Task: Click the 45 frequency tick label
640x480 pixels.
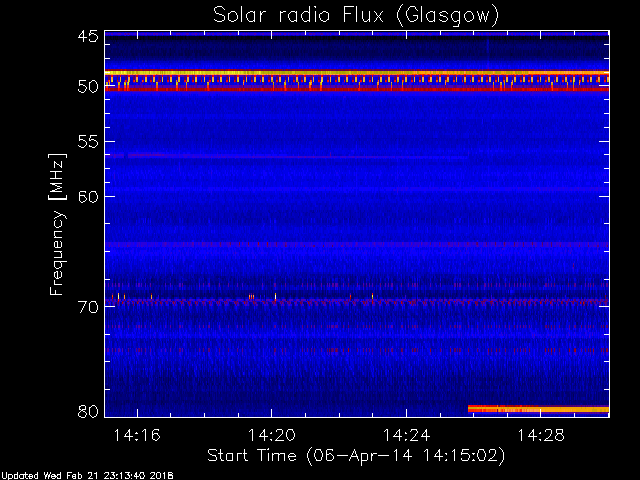Action: (x=88, y=36)
